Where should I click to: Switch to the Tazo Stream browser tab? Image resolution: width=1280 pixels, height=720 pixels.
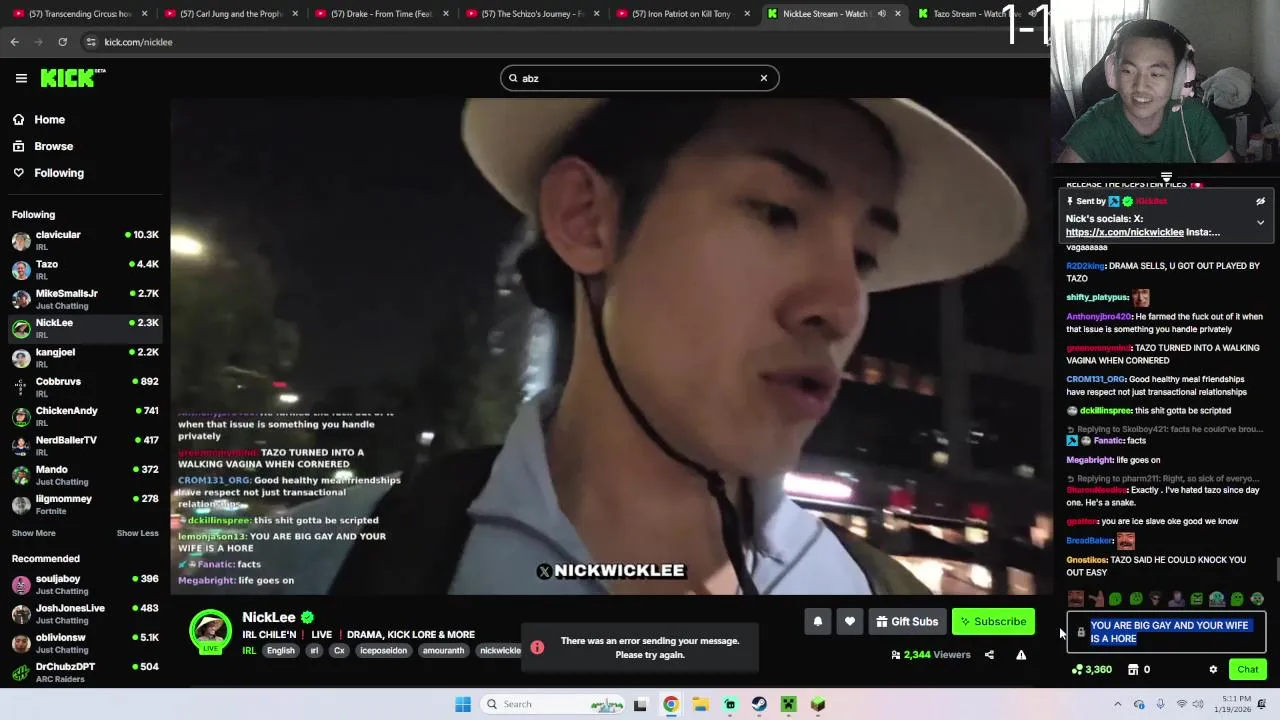tap(968, 14)
